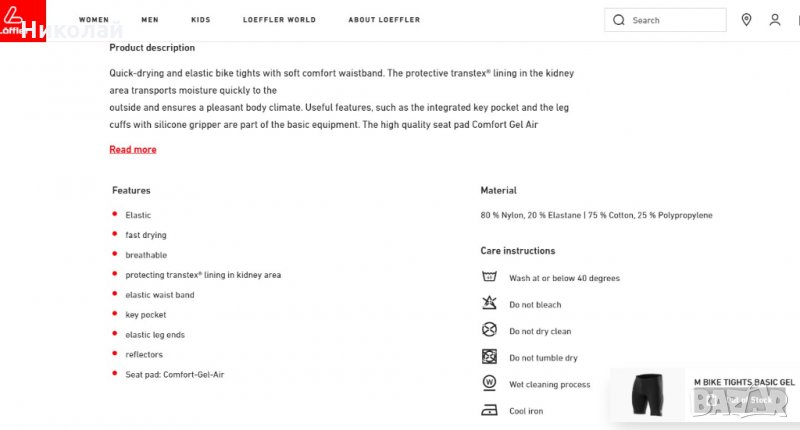Click the wet cleaning process icon
Image resolution: width=800 pixels, height=430 pixels.
tap(489, 384)
